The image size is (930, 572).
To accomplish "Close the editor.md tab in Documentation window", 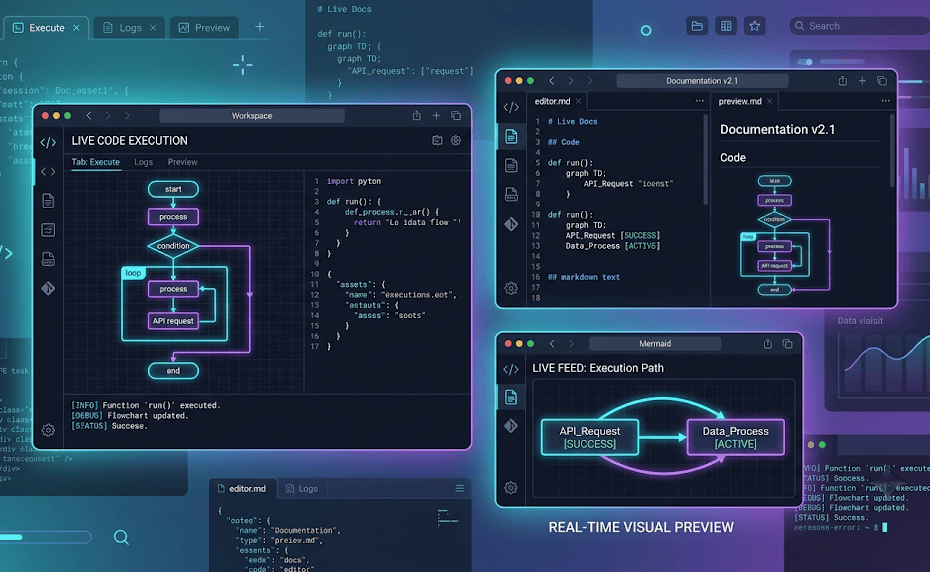I will [x=578, y=101].
